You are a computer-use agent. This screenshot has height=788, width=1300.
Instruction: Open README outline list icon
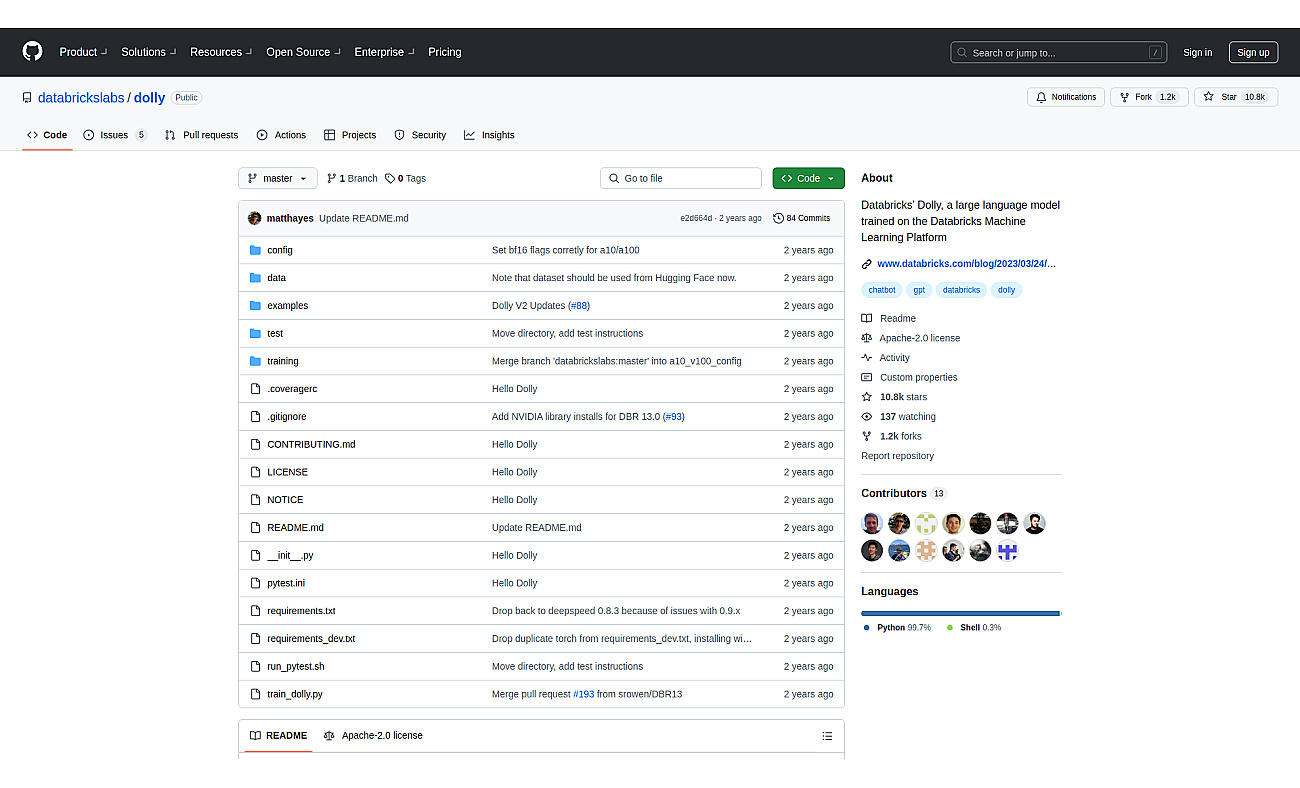point(827,736)
